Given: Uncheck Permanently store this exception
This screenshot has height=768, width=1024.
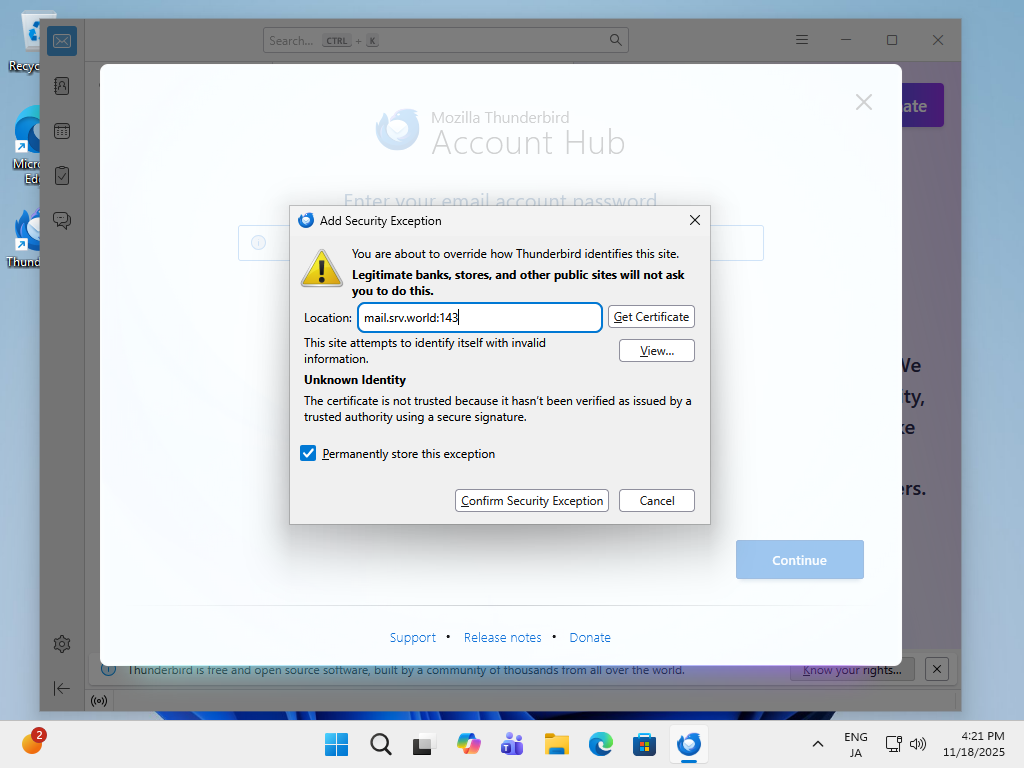Looking at the screenshot, I should click(x=308, y=453).
